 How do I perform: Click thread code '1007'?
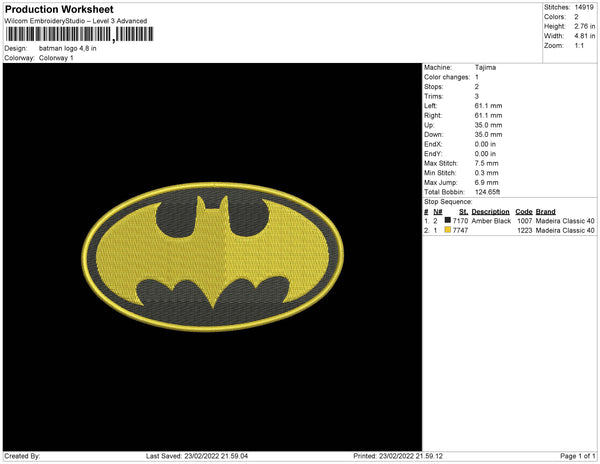tap(525, 221)
